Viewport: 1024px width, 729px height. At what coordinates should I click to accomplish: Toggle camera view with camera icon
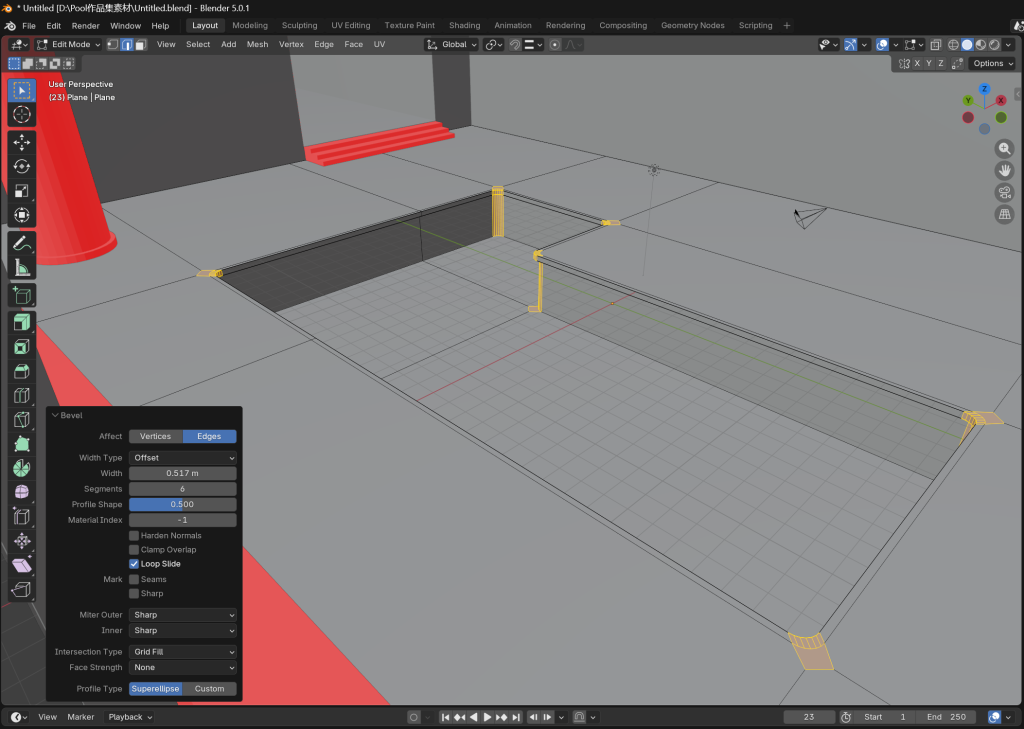pyautogui.click(x=1004, y=192)
